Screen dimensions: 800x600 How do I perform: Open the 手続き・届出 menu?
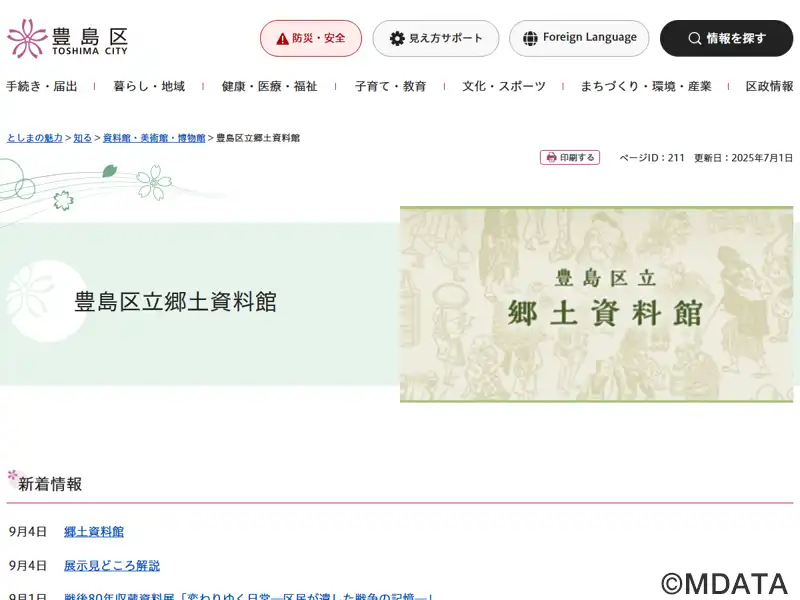coord(42,86)
